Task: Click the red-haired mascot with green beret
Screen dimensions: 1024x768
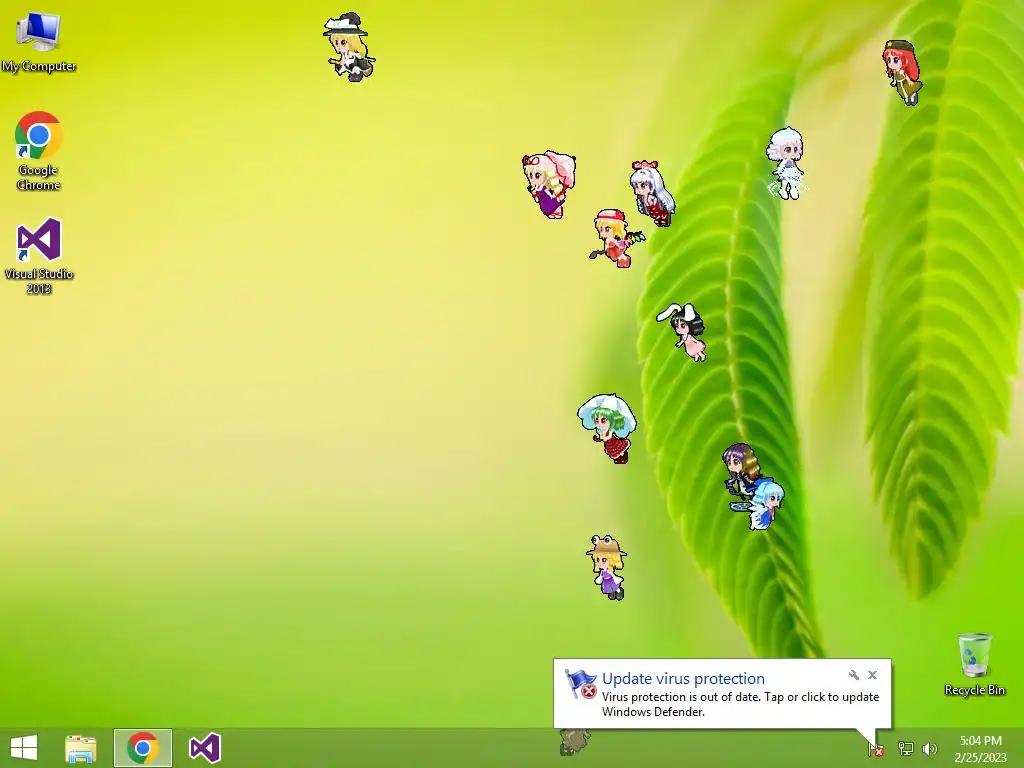Action: coord(903,72)
